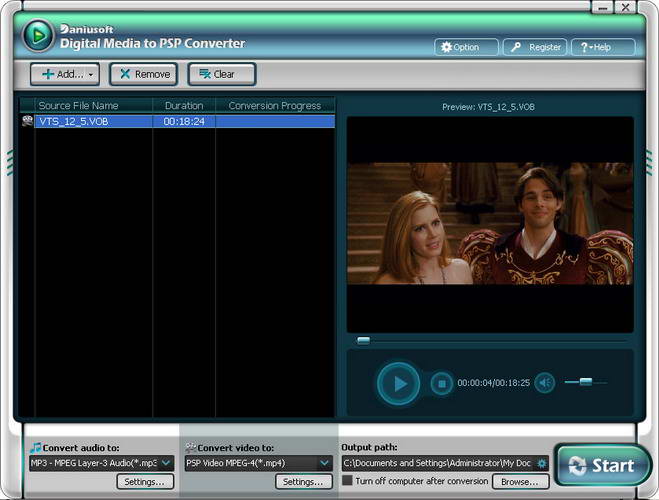This screenshot has height=500, width=659.
Task: Remove the selected file
Action: click(144, 74)
